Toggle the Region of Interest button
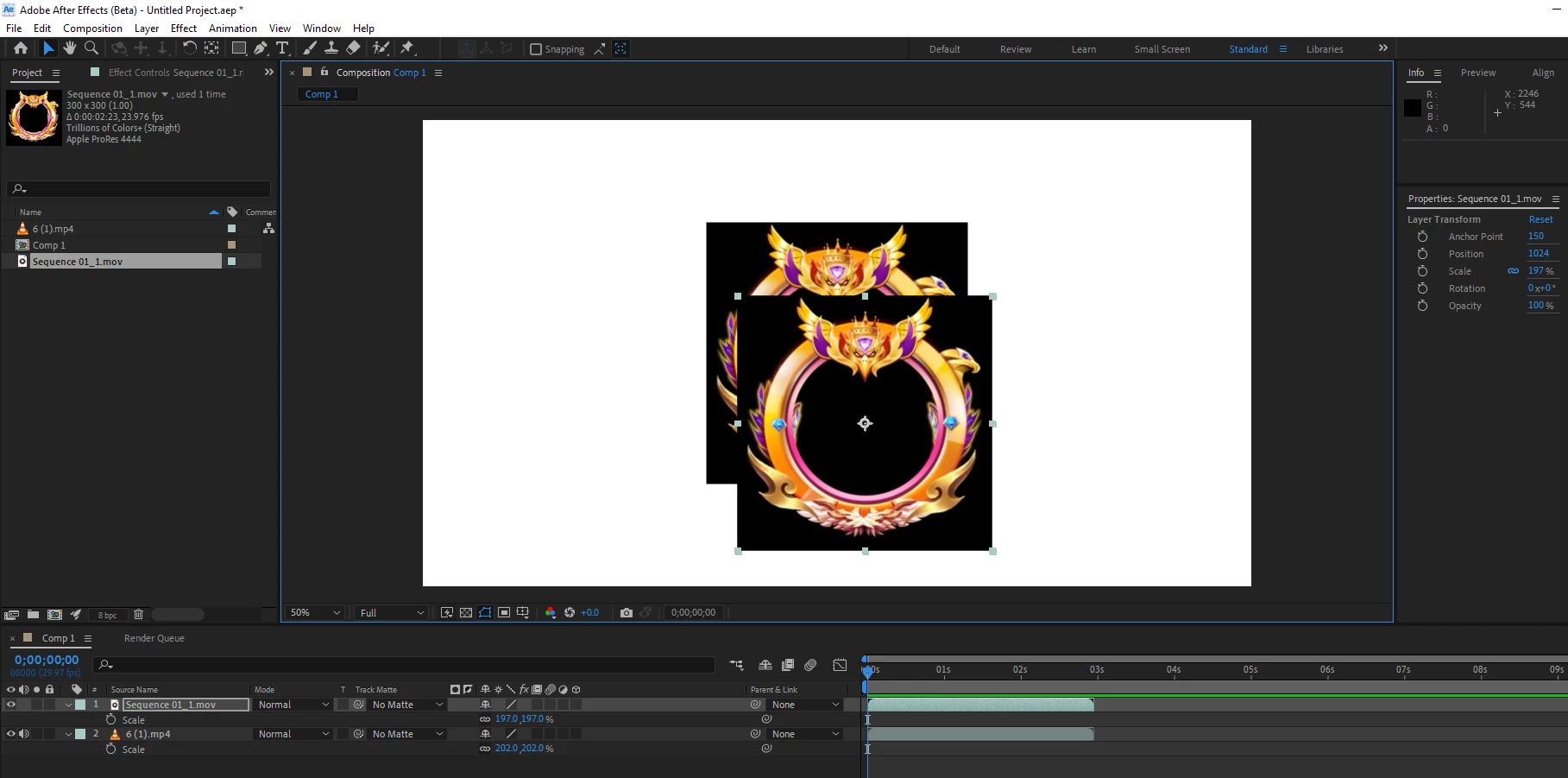 [x=504, y=613]
